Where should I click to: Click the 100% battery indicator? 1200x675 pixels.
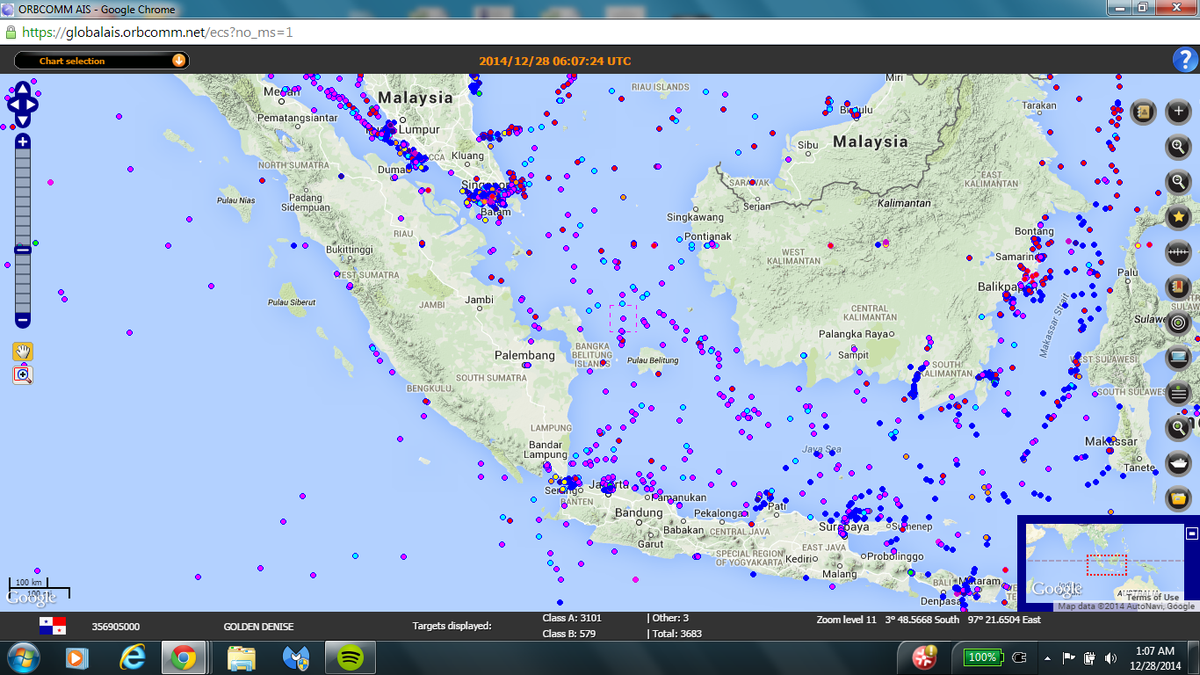[982, 657]
